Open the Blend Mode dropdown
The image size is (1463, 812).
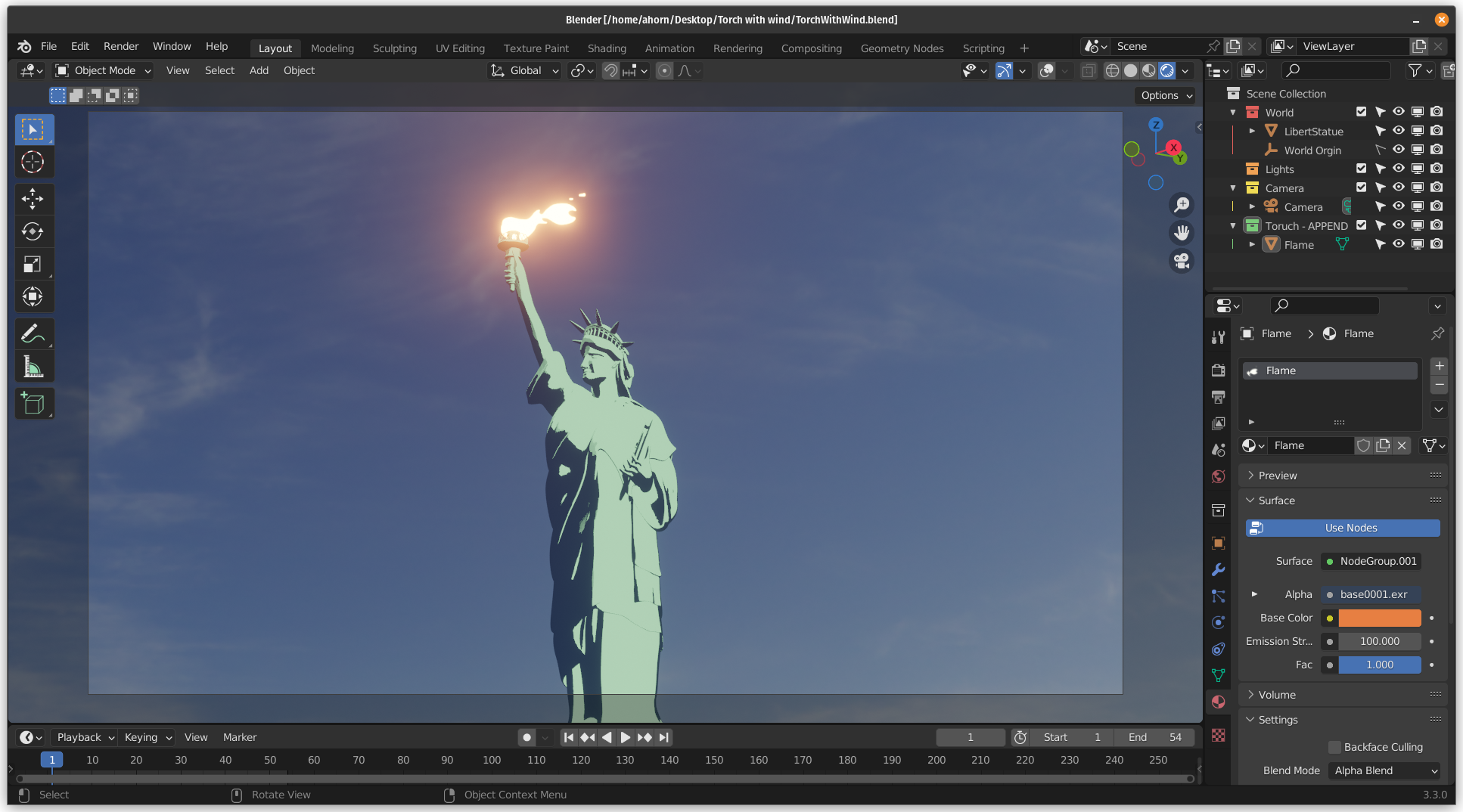pyautogui.click(x=1384, y=770)
